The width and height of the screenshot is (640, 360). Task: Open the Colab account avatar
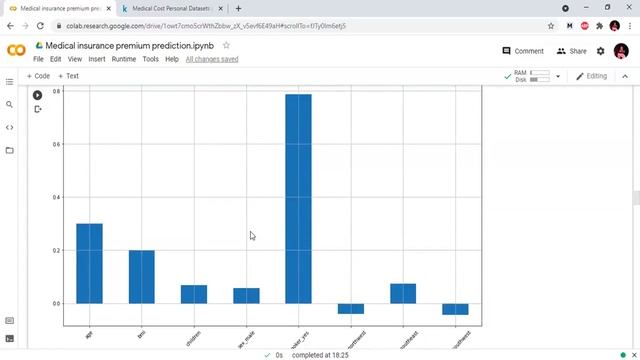(621, 51)
